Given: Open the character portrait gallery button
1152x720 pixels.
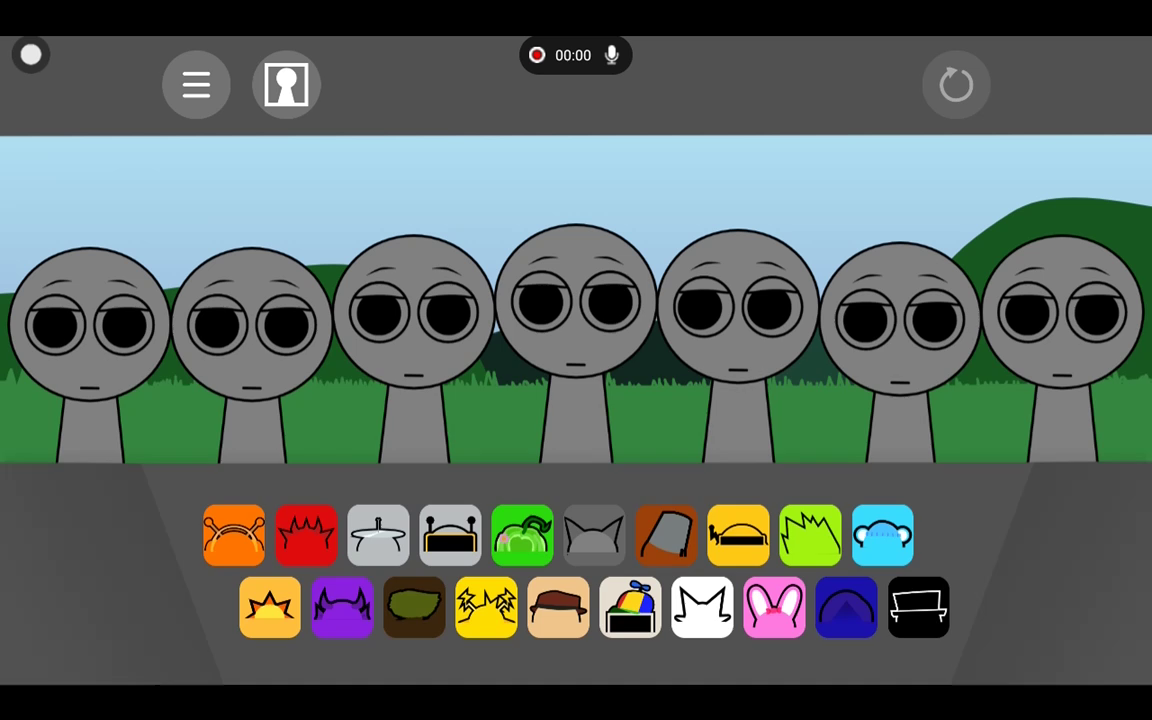Looking at the screenshot, I should (286, 85).
